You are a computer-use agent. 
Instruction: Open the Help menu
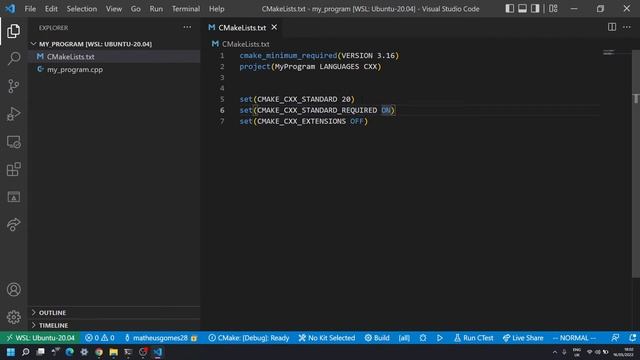216,9
